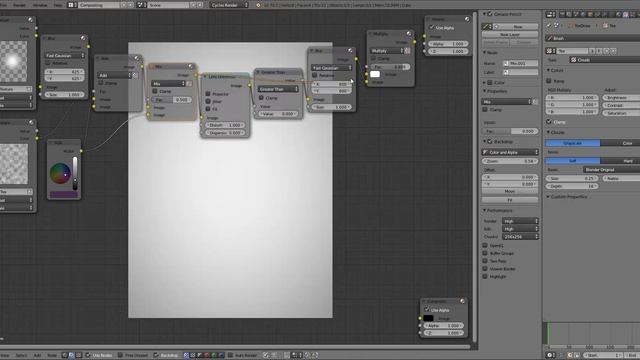Viewport: 640px width, 360px height.
Task: Click the Multiply node alpha toggle icon
Action: [407, 51]
